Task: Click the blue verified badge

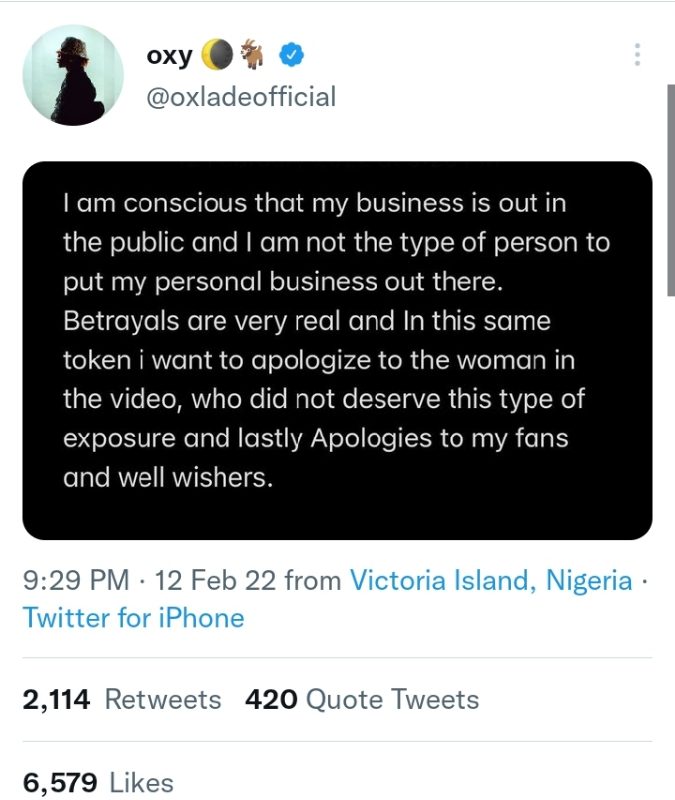Action: click(291, 55)
